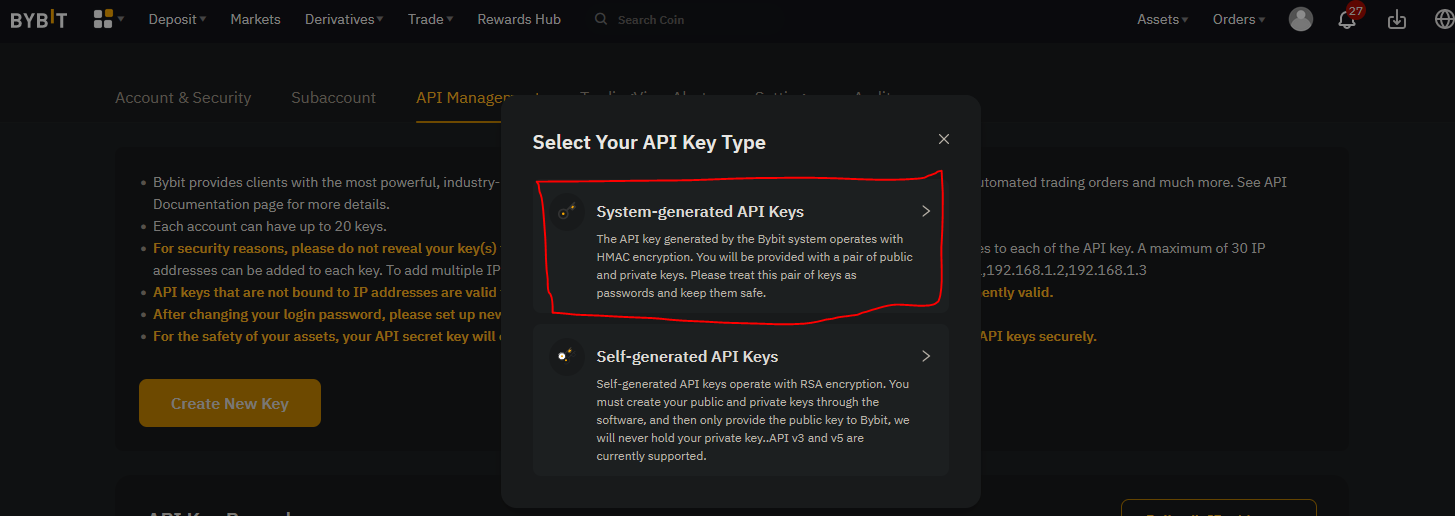
Task: Choose Self-generated API Keys option
Action: [741, 400]
